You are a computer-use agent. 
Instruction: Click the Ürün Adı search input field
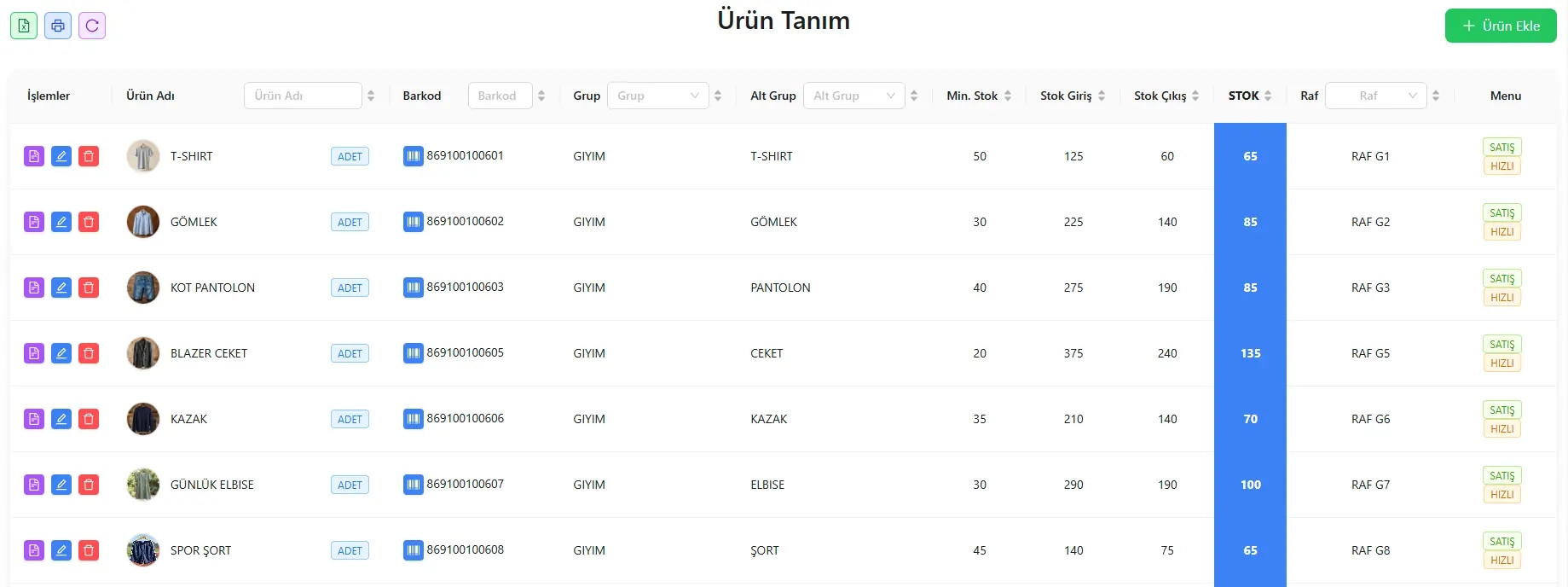303,96
